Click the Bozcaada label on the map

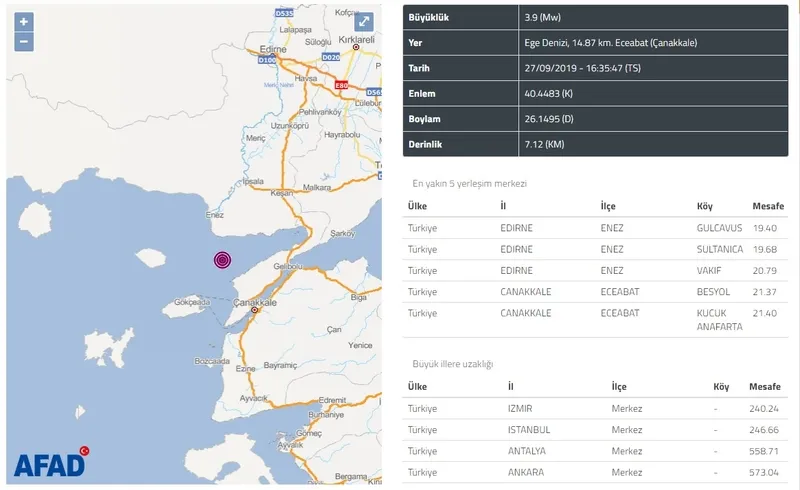tap(212, 361)
